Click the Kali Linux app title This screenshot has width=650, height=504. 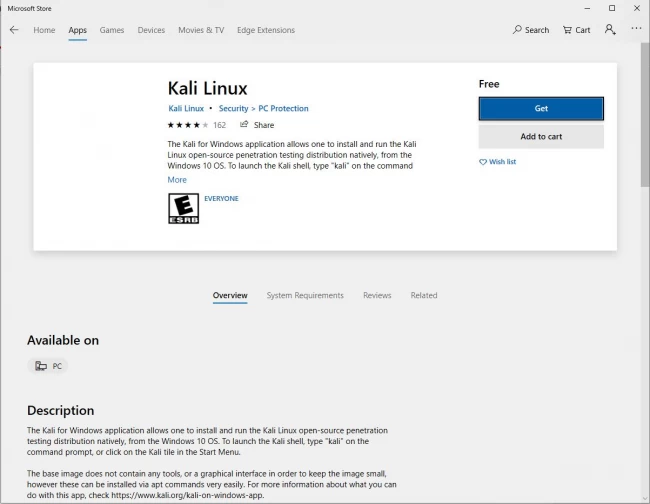coord(207,88)
